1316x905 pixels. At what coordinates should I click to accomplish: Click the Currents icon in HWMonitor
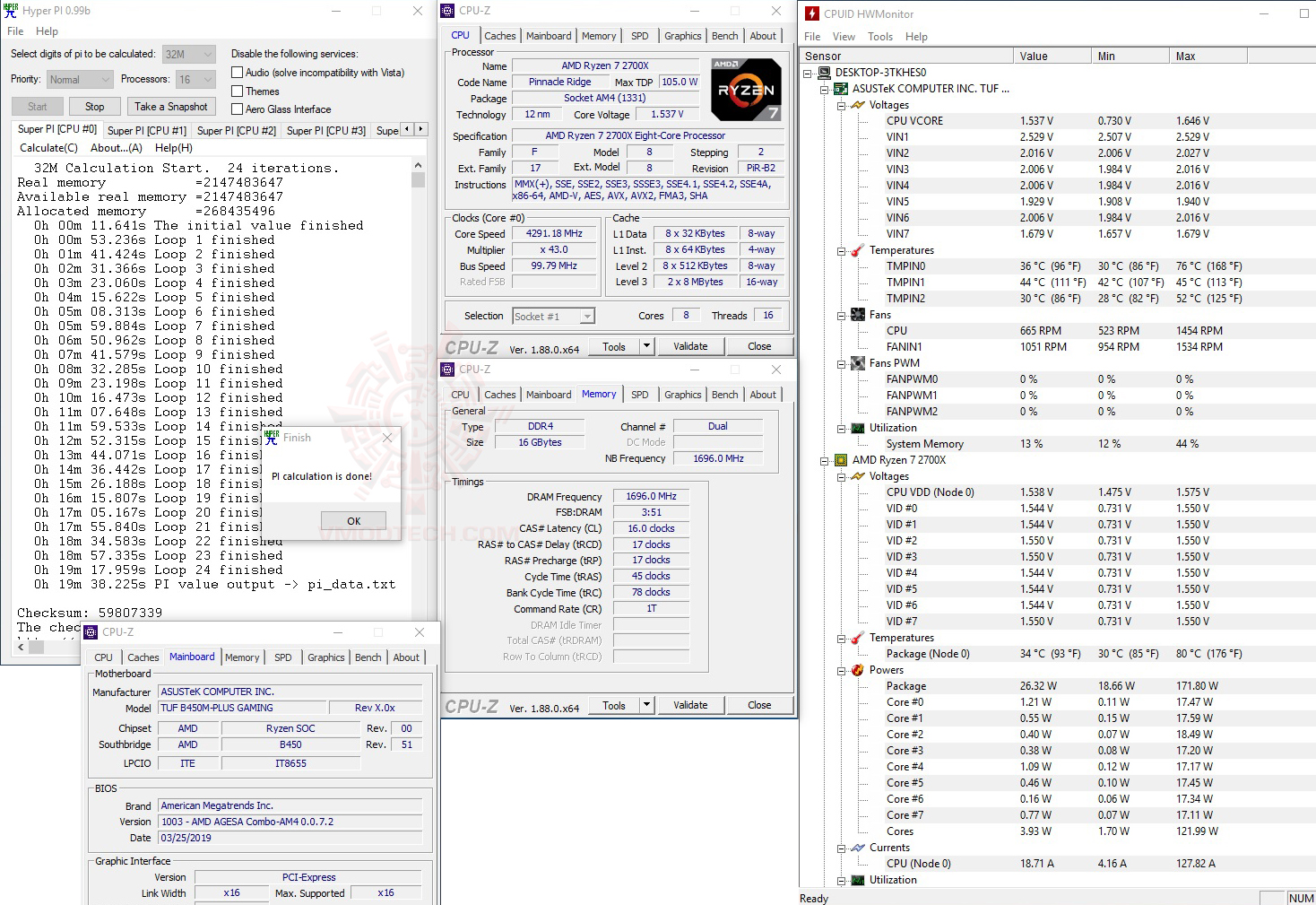[x=858, y=848]
